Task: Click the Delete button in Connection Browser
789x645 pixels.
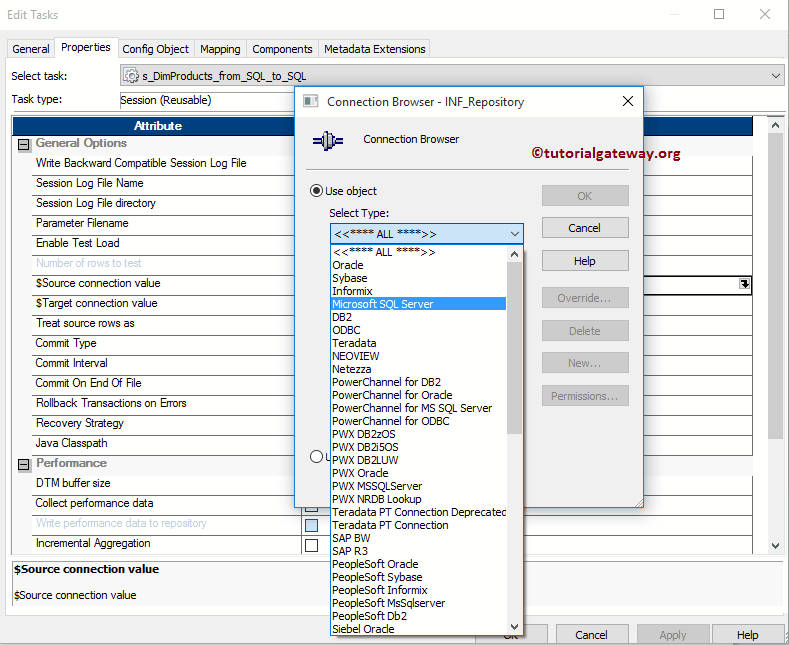Action: tap(585, 331)
